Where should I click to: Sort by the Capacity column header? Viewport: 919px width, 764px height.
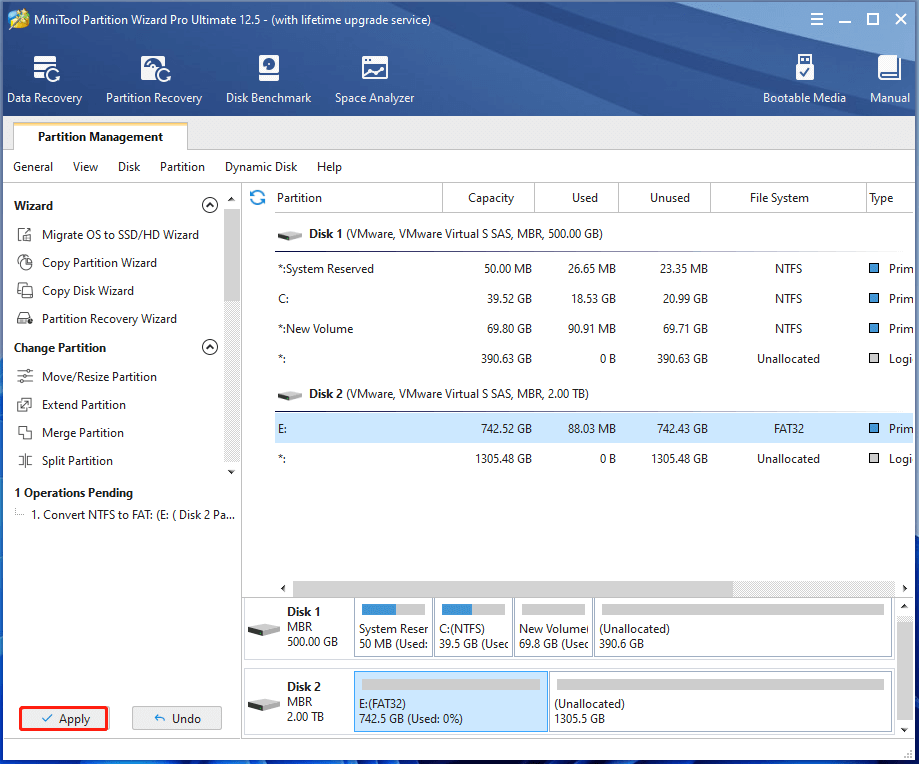[x=491, y=197]
